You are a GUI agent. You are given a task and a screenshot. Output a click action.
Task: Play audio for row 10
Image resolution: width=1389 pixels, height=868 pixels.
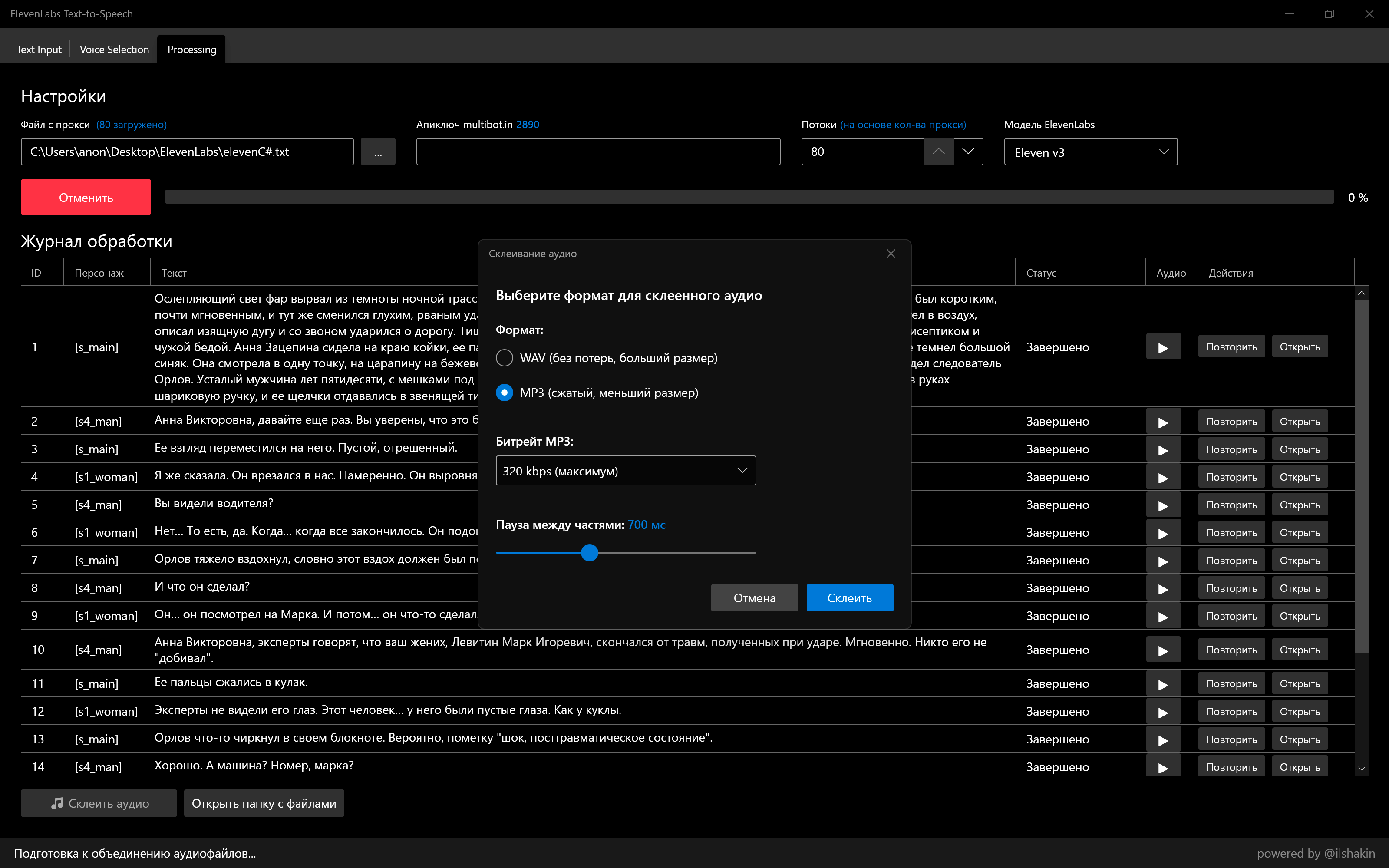(x=1163, y=650)
